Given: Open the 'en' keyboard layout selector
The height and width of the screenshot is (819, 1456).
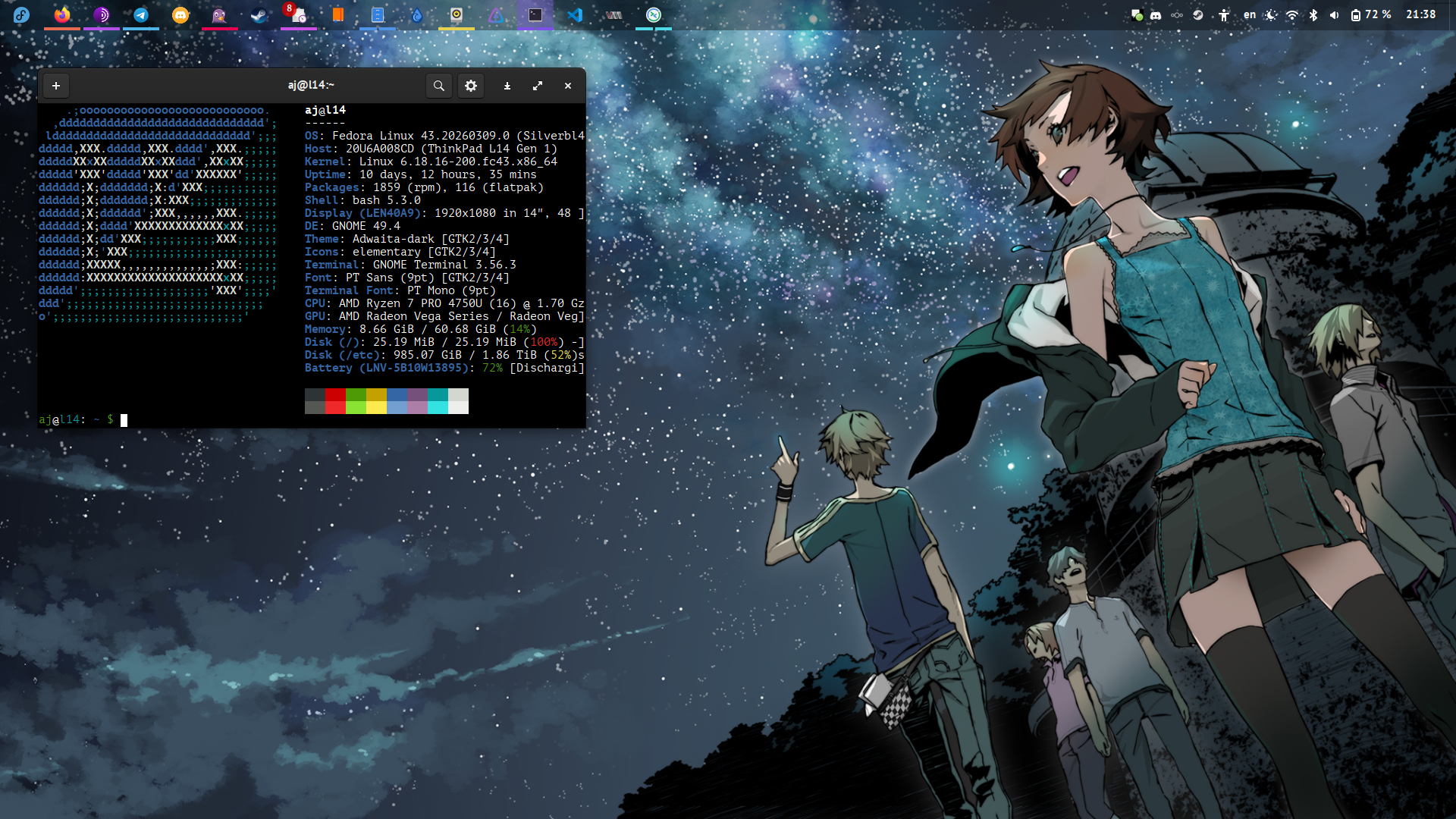Looking at the screenshot, I should click(1249, 14).
